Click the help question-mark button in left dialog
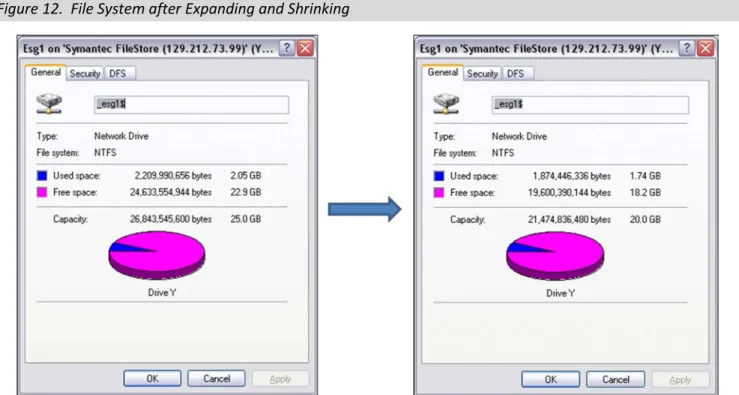Viewport: 739px width, 395px height. [x=287, y=48]
